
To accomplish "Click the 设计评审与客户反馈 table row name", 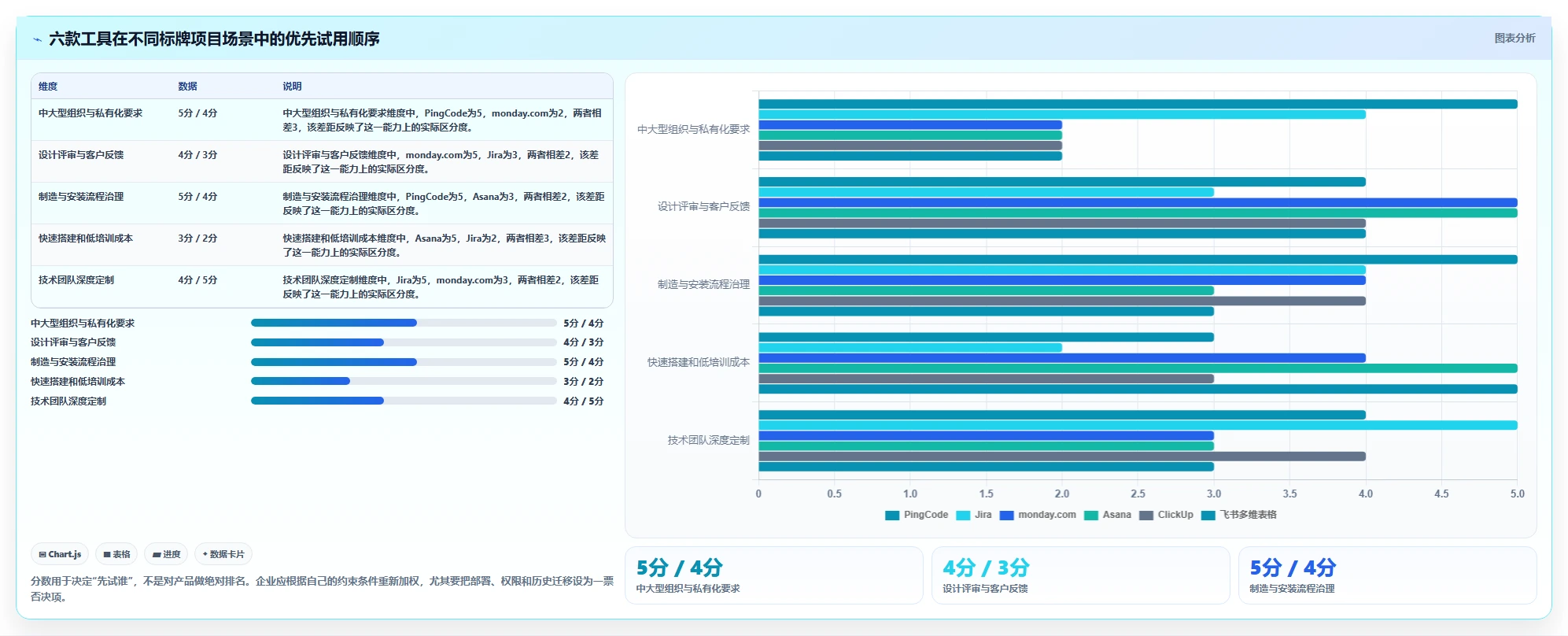I will click(81, 155).
